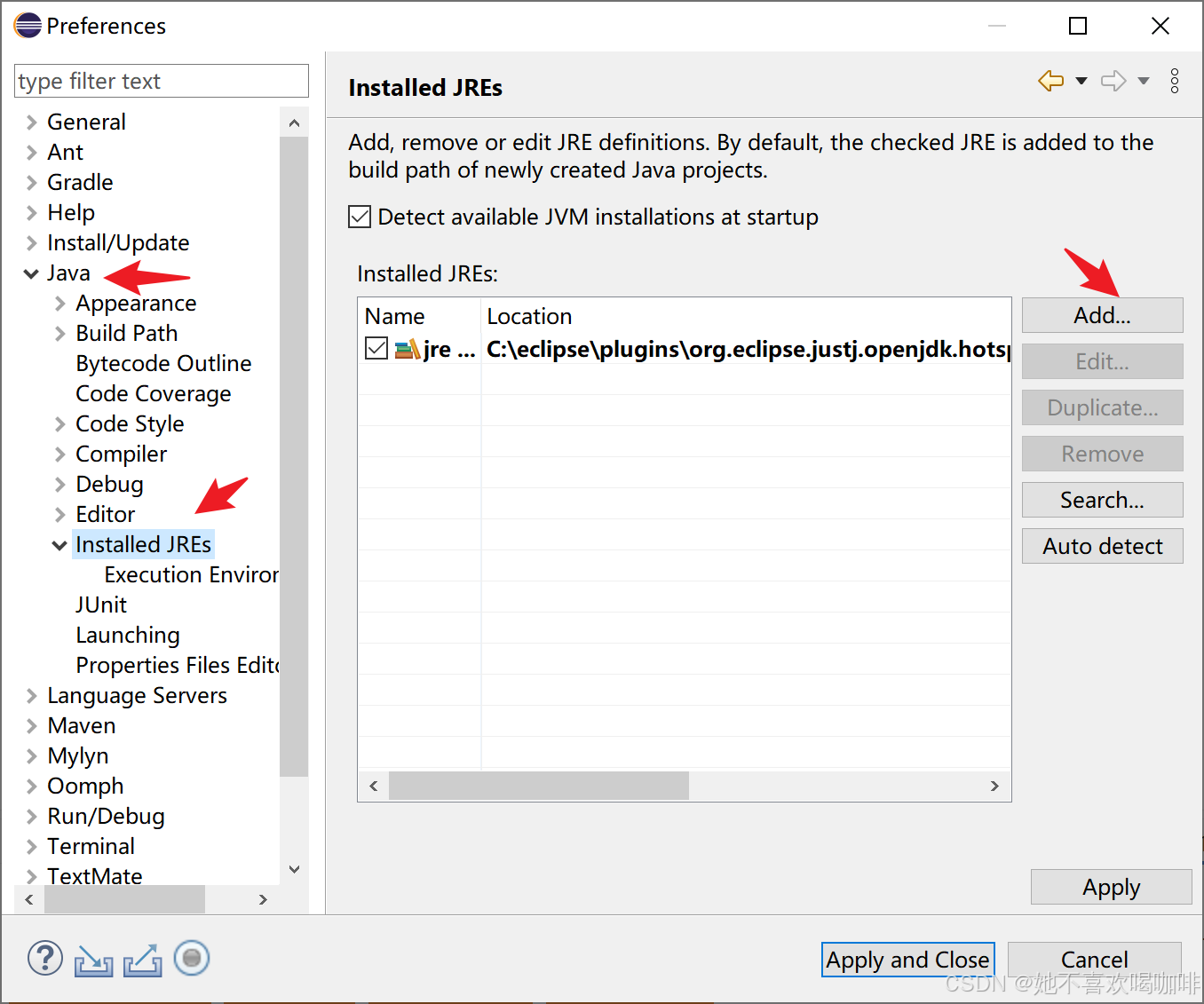Image resolution: width=1204 pixels, height=1004 pixels.
Task: Click the Forward navigation arrow
Action: pyautogui.click(x=1113, y=81)
